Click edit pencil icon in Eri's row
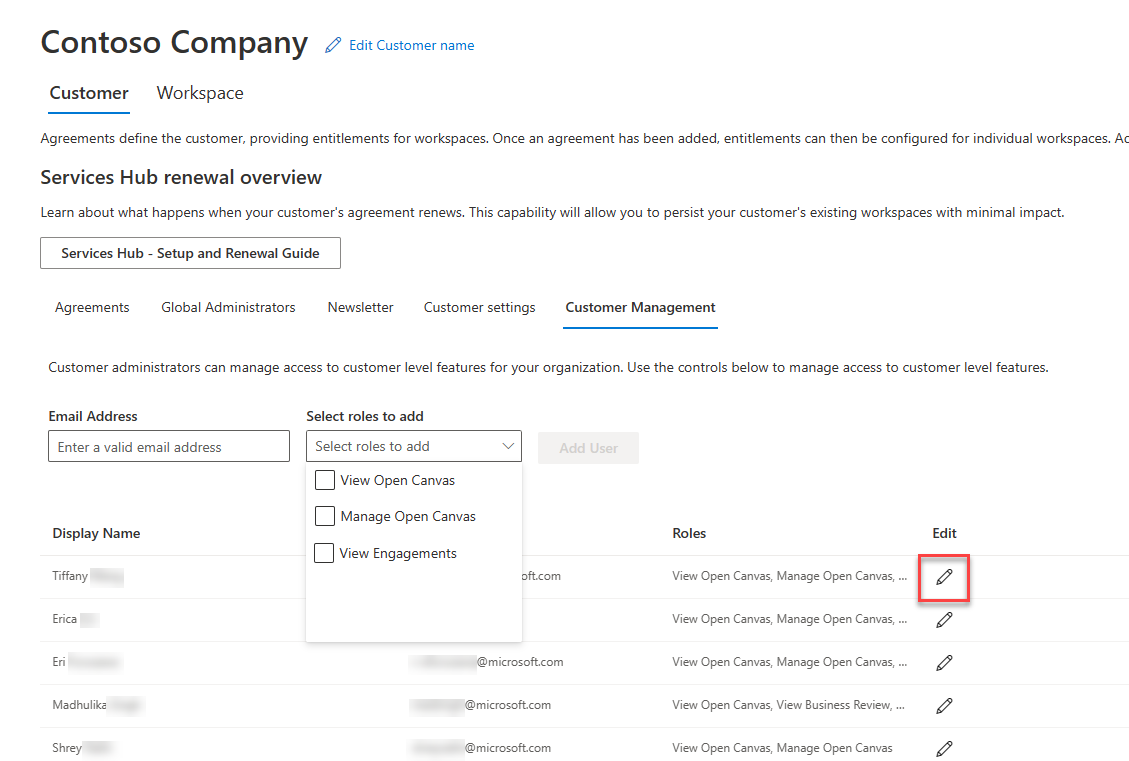Image resolution: width=1129 pixels, height=761 pixels. (944, 663)
